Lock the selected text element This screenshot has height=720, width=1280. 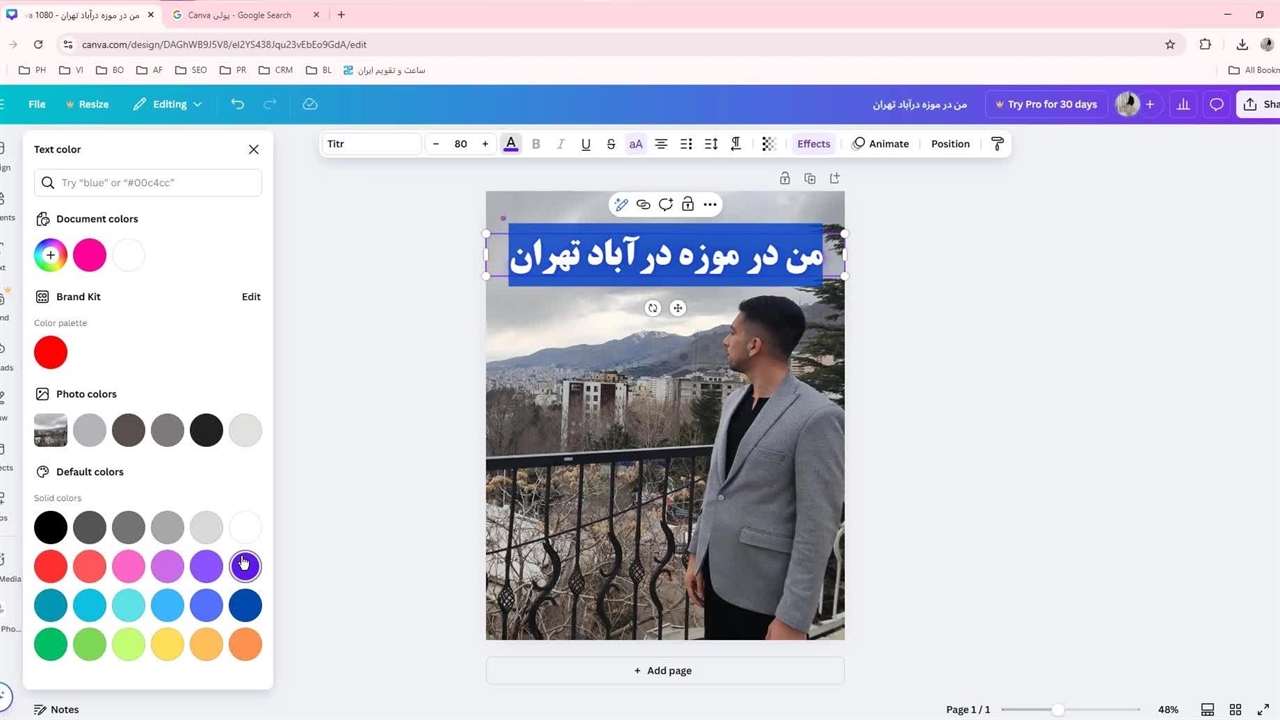pos(688,204)
